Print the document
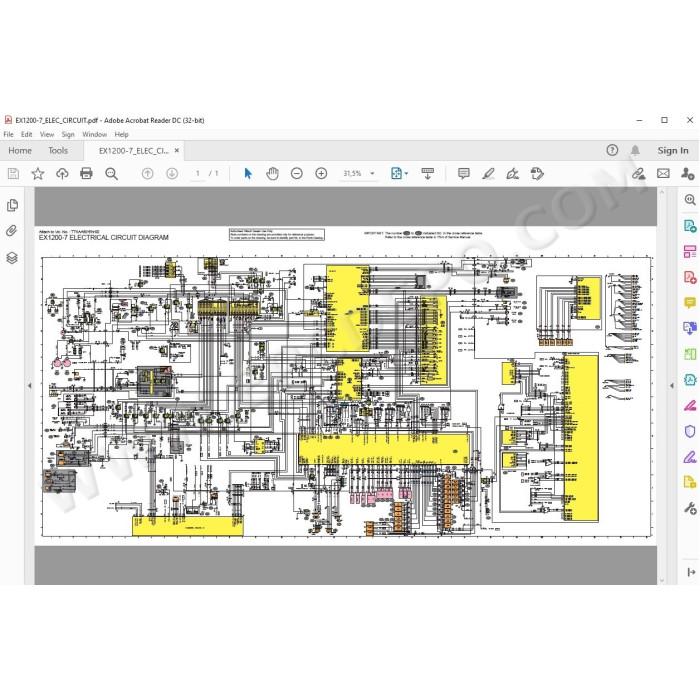 86,174
